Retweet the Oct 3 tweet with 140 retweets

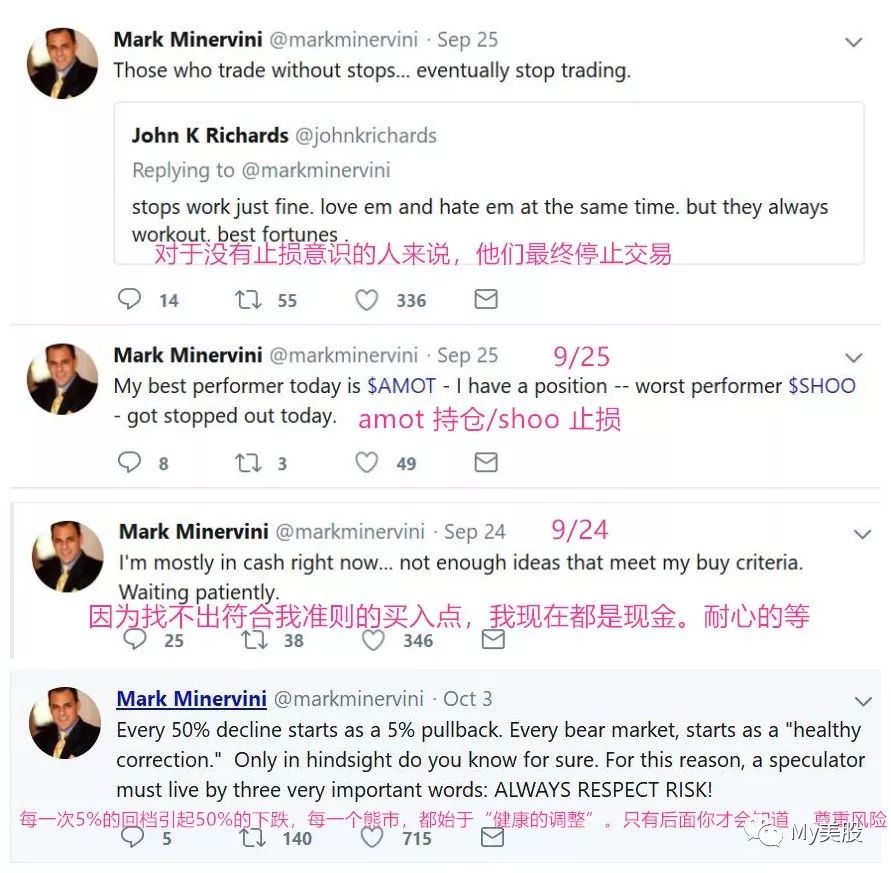coord(252,837)
